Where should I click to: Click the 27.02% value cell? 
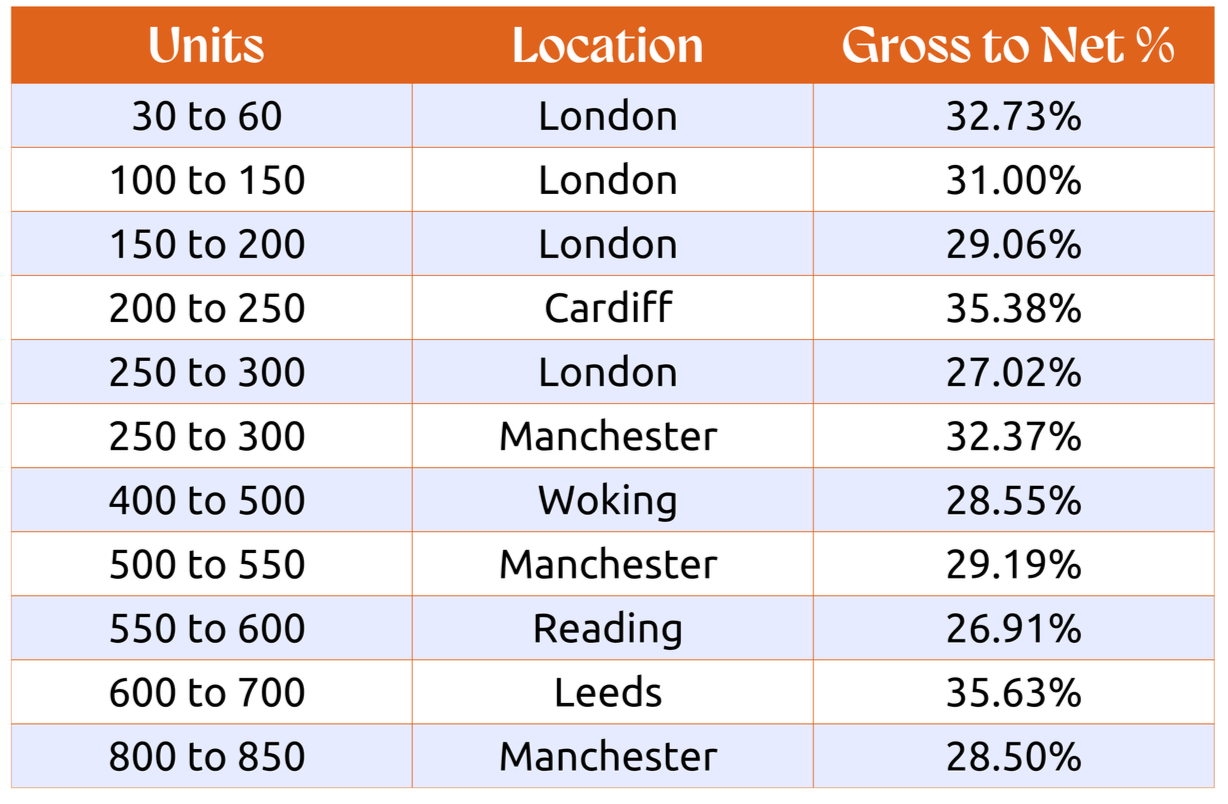[1014, 372]
